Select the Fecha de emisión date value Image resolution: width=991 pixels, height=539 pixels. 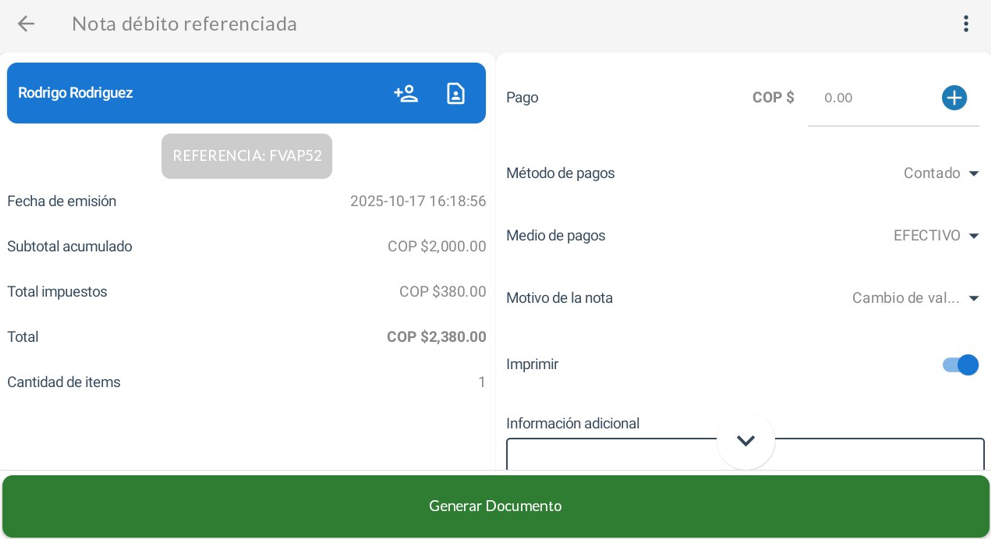pos(417,201)
